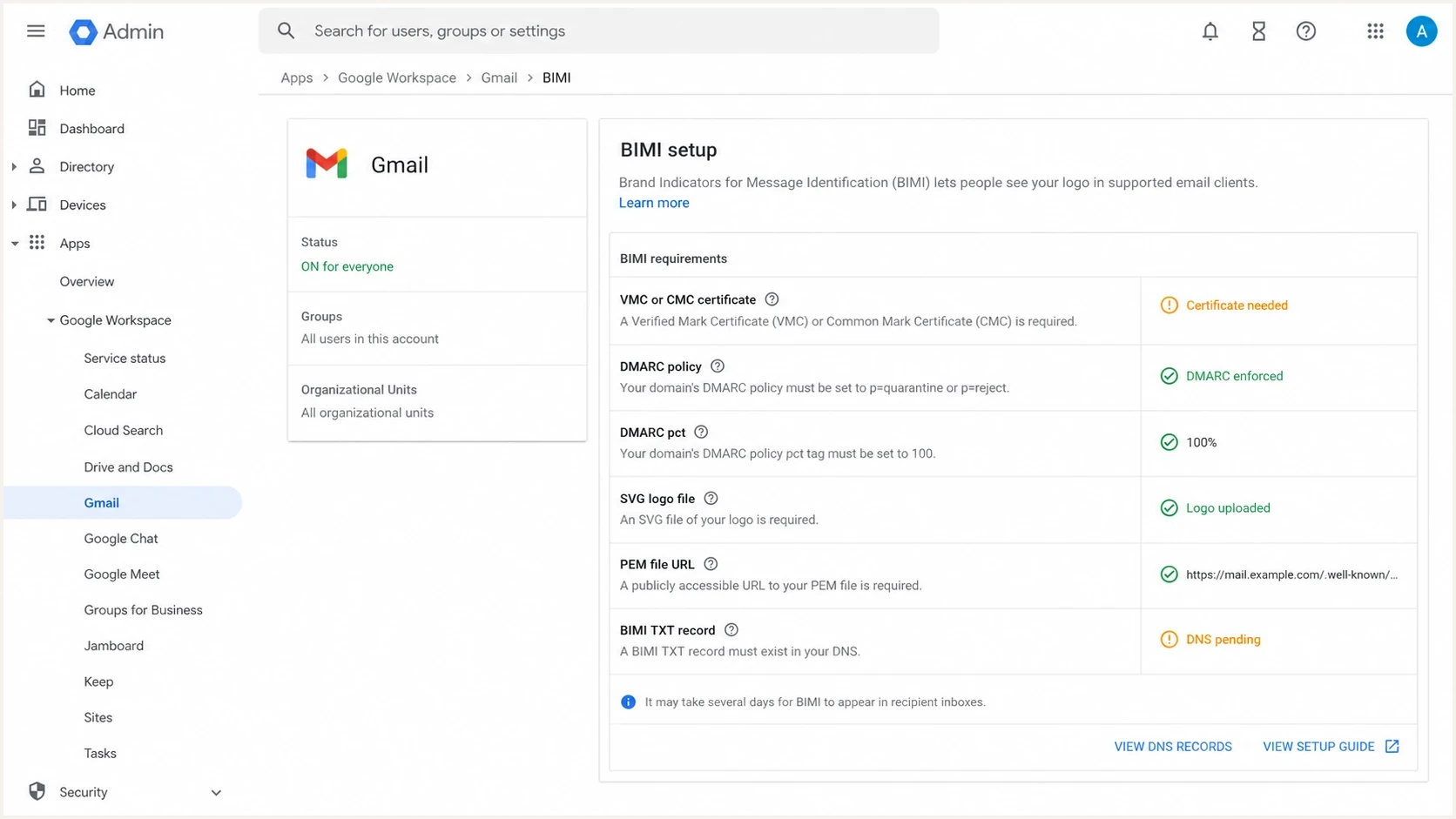Open the main hamburger menu
Image resolution: width=1456 pixels, height=819 pixels.
click(36, 31)
